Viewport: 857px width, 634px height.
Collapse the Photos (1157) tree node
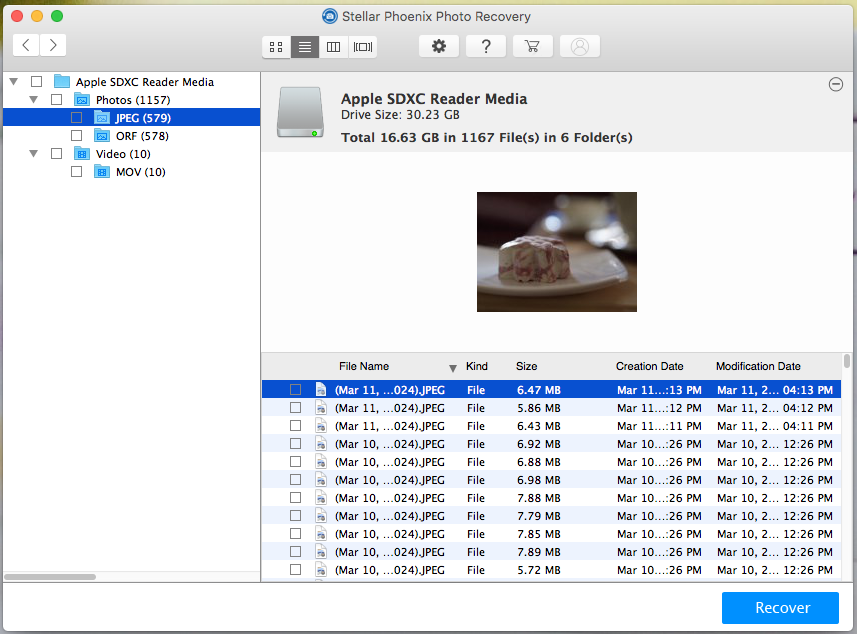click(x=33, y=99)
